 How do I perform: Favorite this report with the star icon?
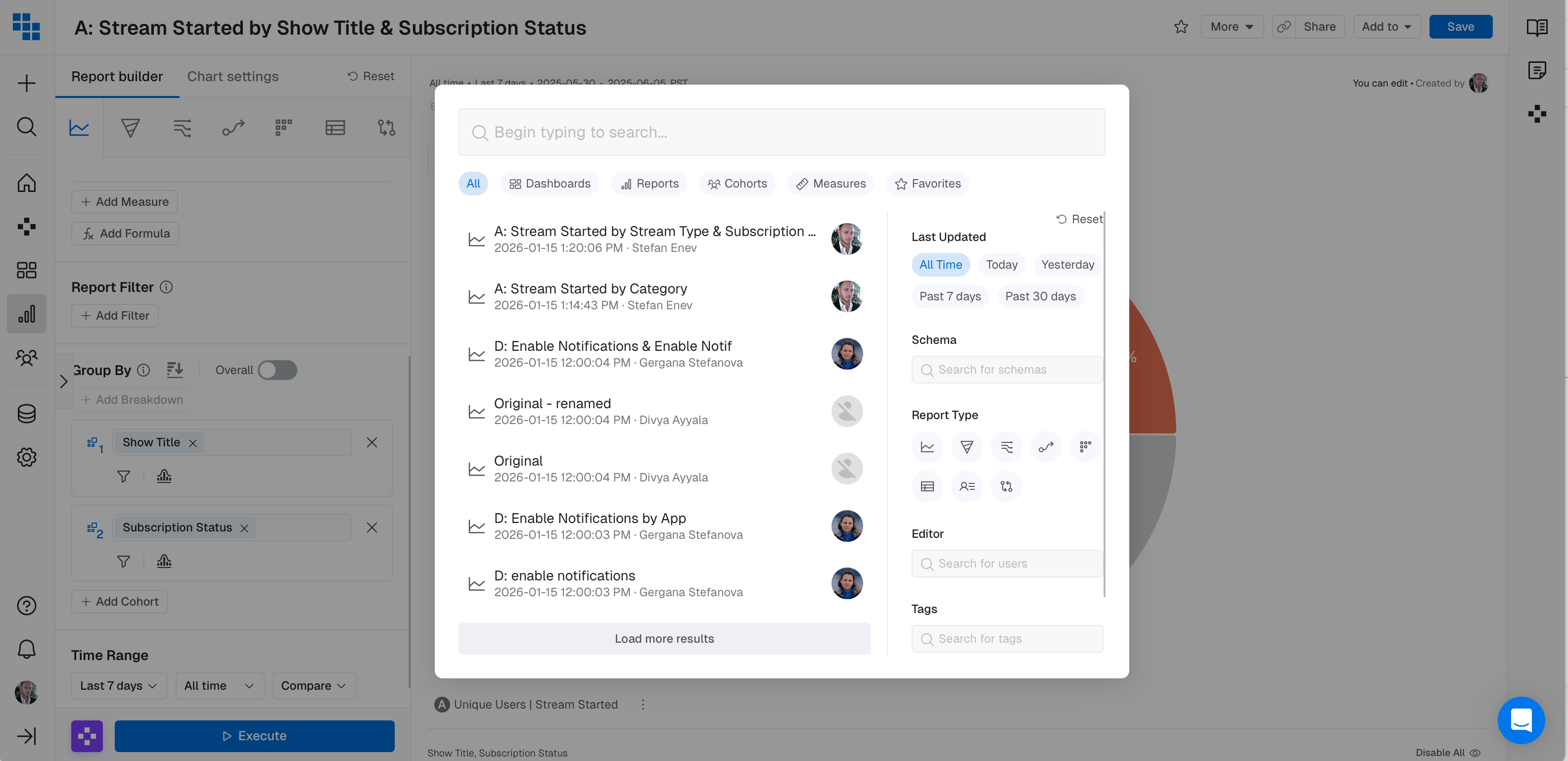coord(1181,27)
